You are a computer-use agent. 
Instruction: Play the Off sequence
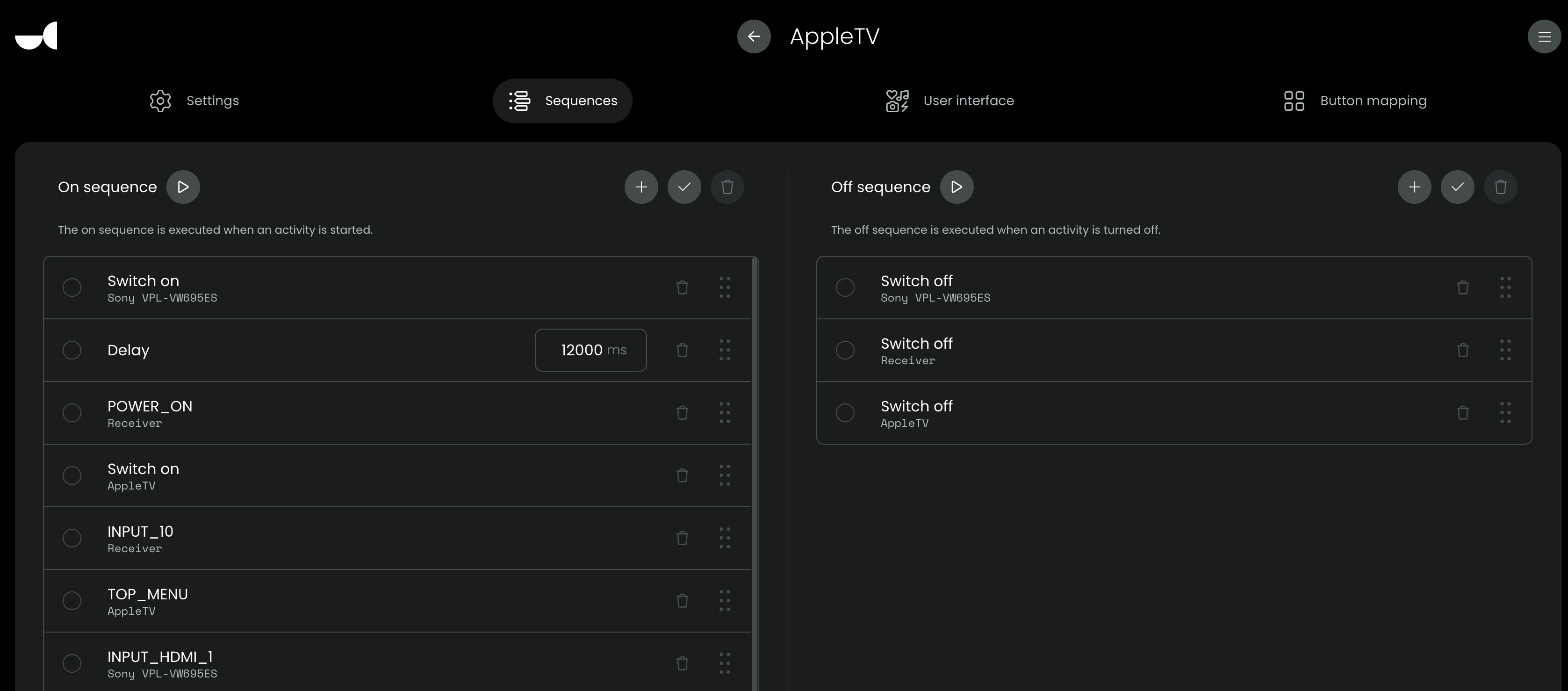tap(957, 187)
